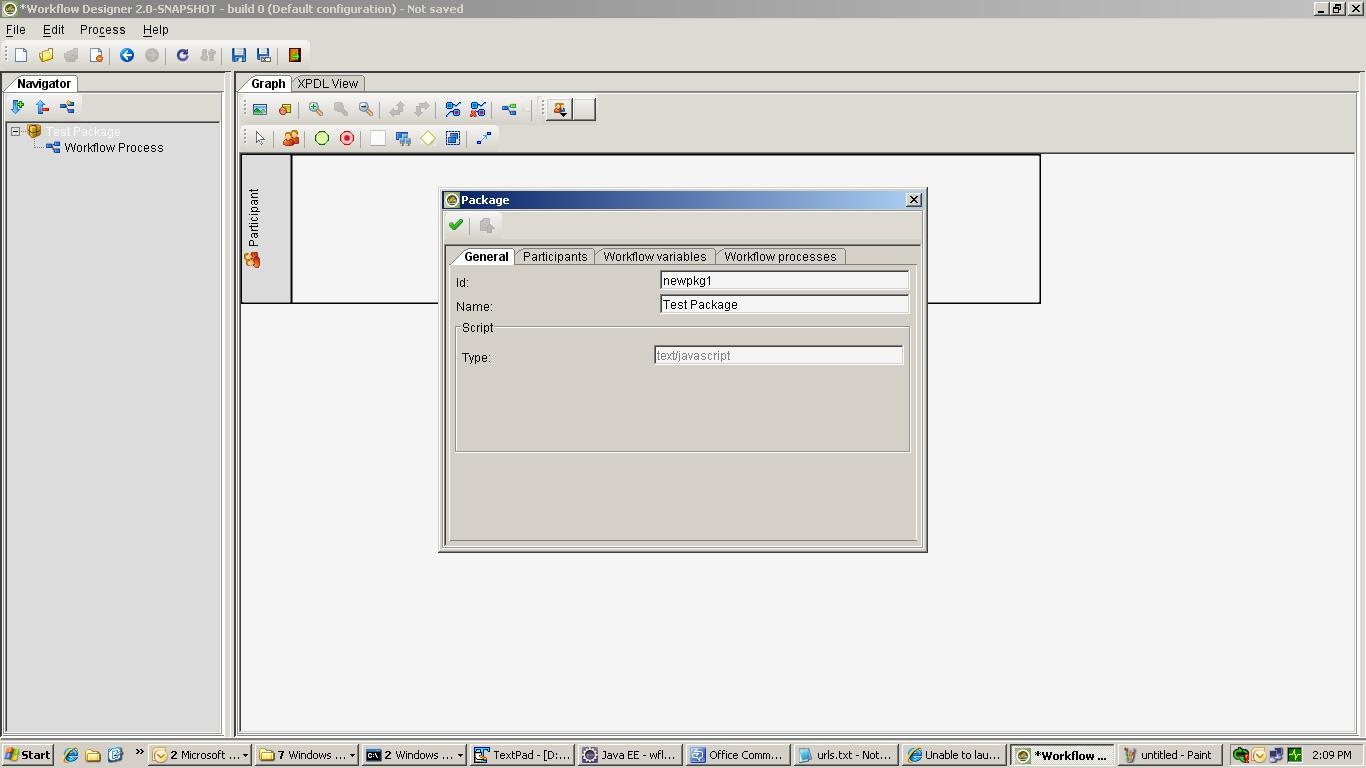Click the Windows Start button
This screenshot has height=768, width=1366.
click(28, 755)
